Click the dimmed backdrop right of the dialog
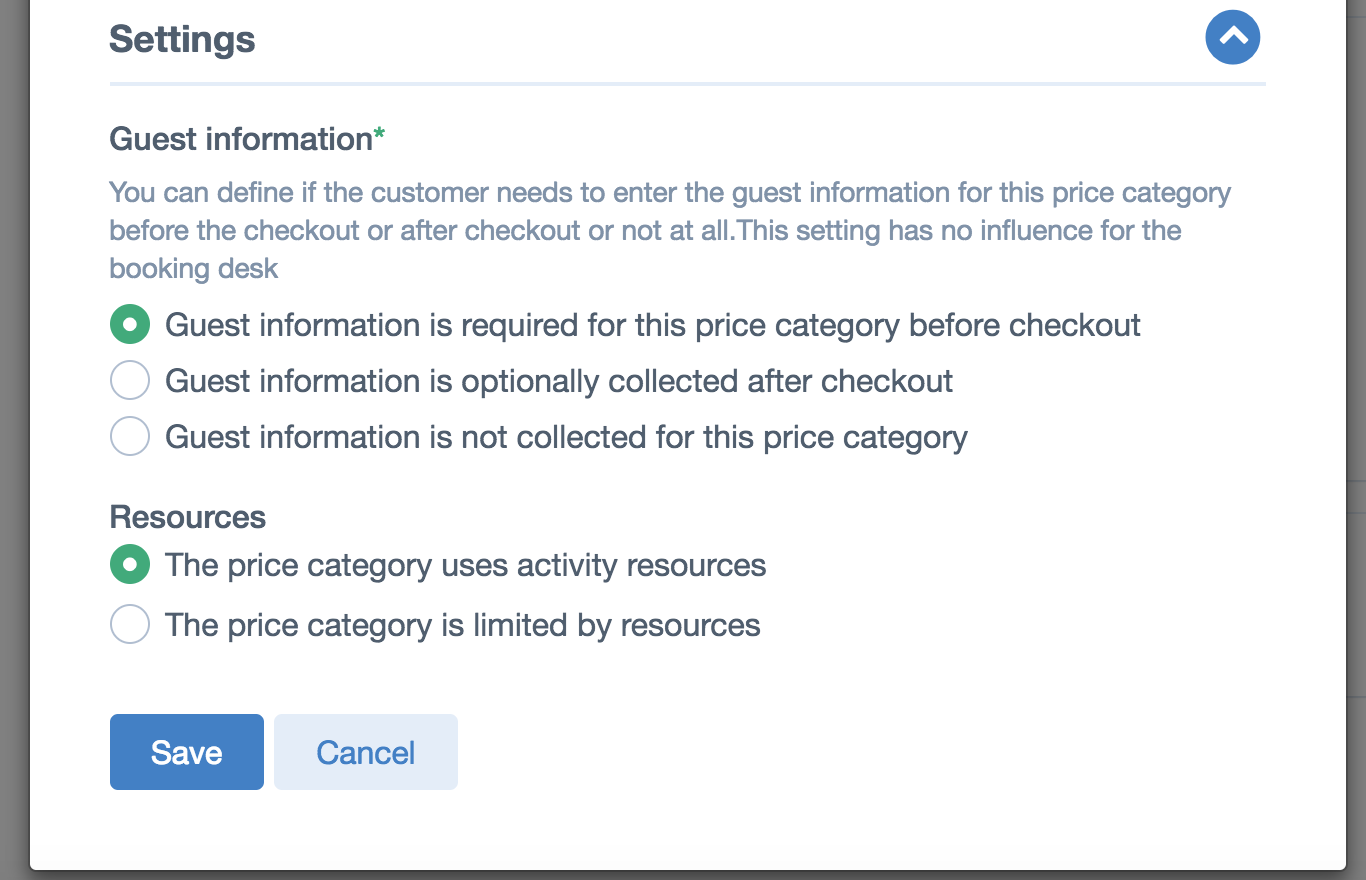 coord(1356,440)
